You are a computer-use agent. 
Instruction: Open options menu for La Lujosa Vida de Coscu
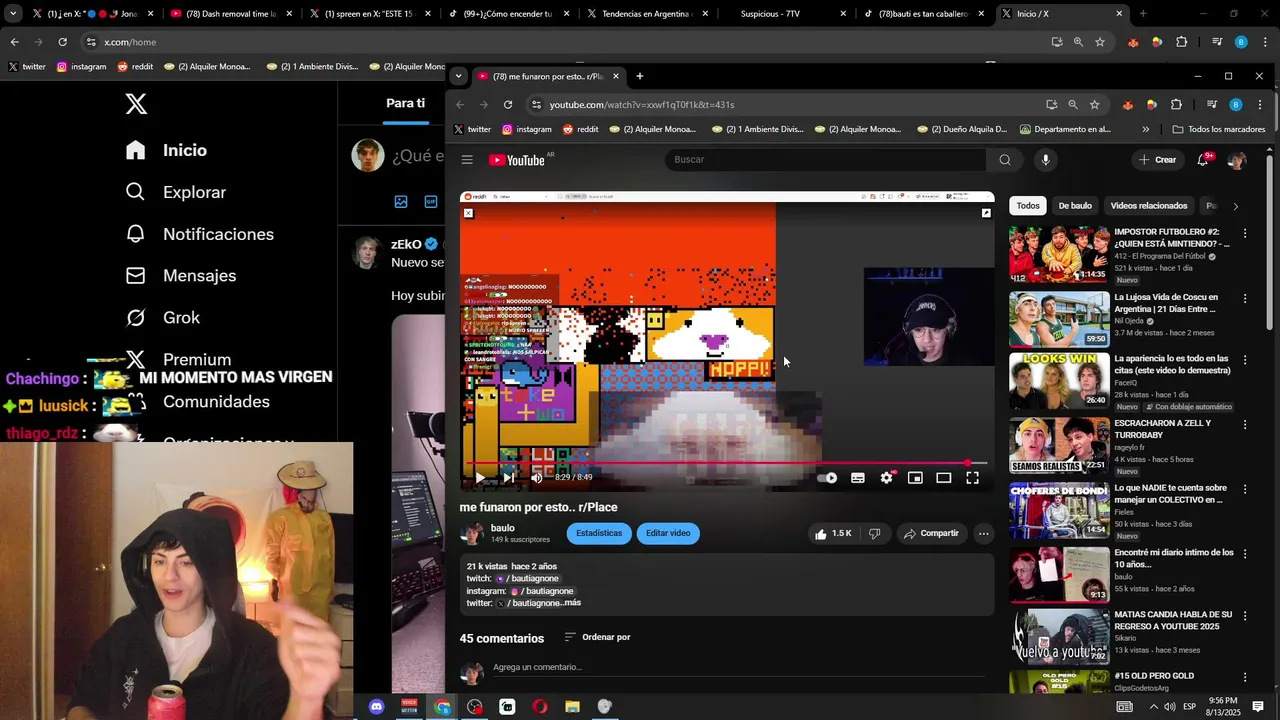(1245, 299)
